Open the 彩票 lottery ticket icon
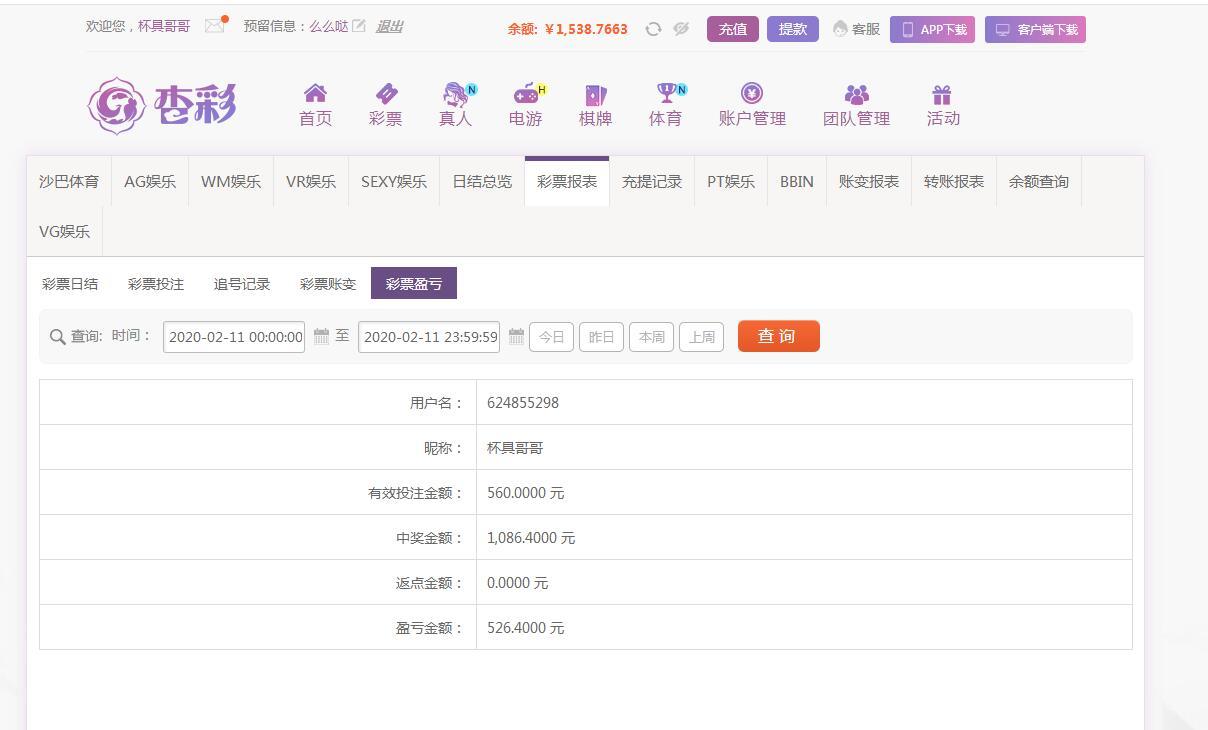 tap(386, 95)
